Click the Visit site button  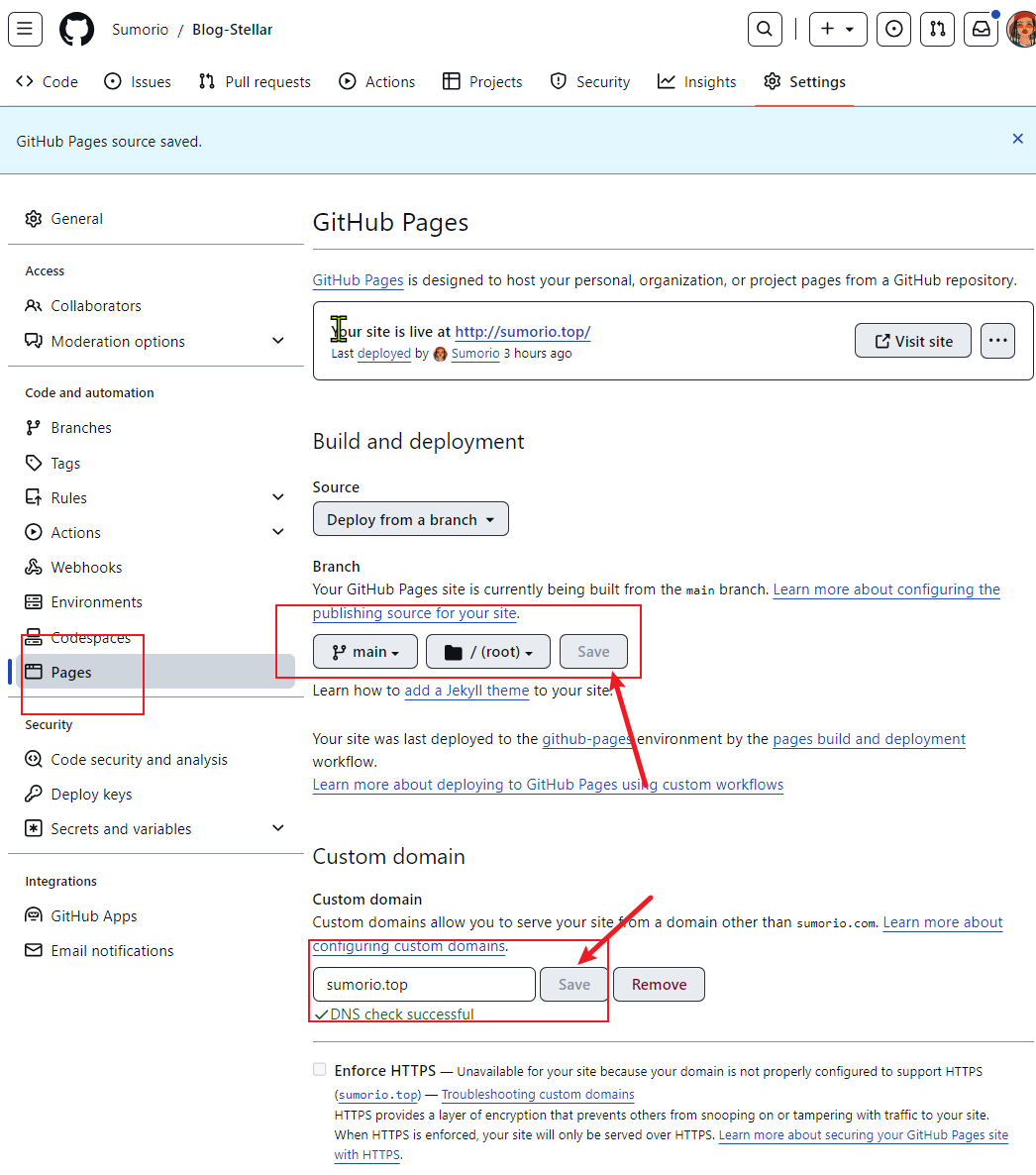913,341
